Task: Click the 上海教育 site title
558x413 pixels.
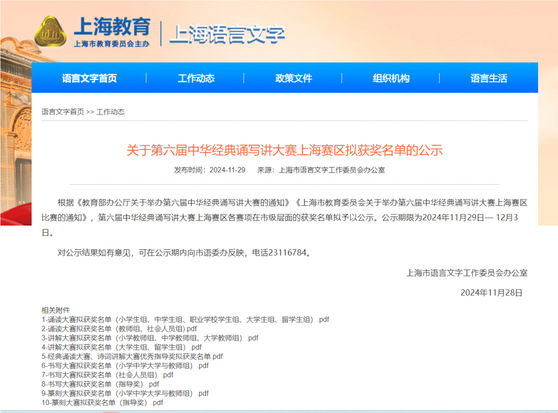Action: (112, 27)
